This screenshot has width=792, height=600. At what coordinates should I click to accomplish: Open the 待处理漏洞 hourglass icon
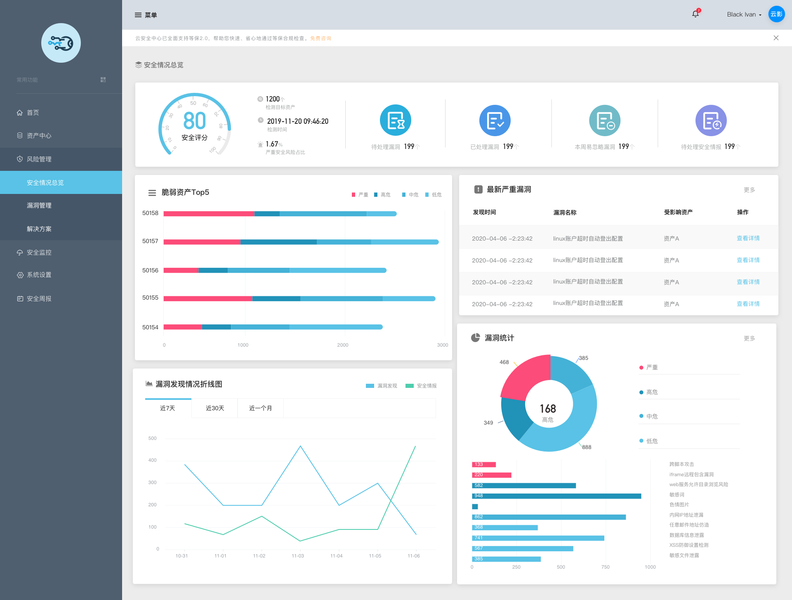pos(395,120)
